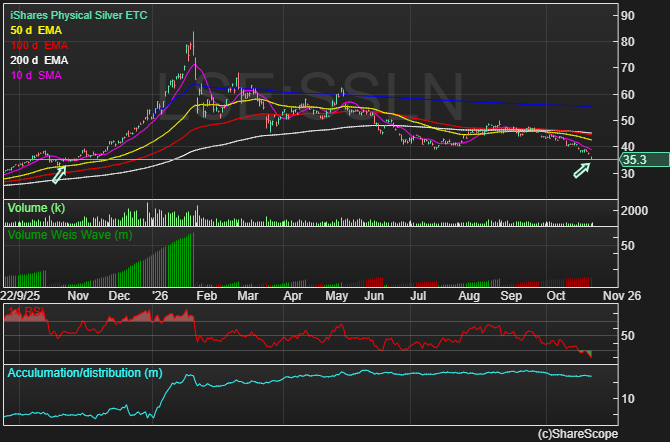Click the 30 price axis value
The width and height of the screenshot is (670, 442).
point(628,174)
